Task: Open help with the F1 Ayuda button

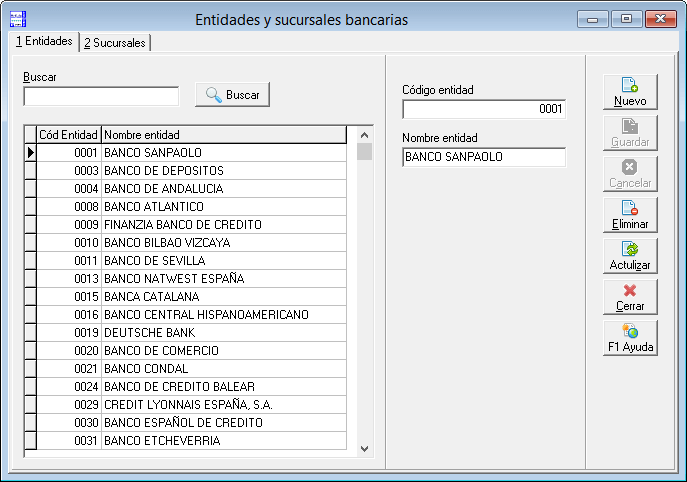Action: pos(630,338)
